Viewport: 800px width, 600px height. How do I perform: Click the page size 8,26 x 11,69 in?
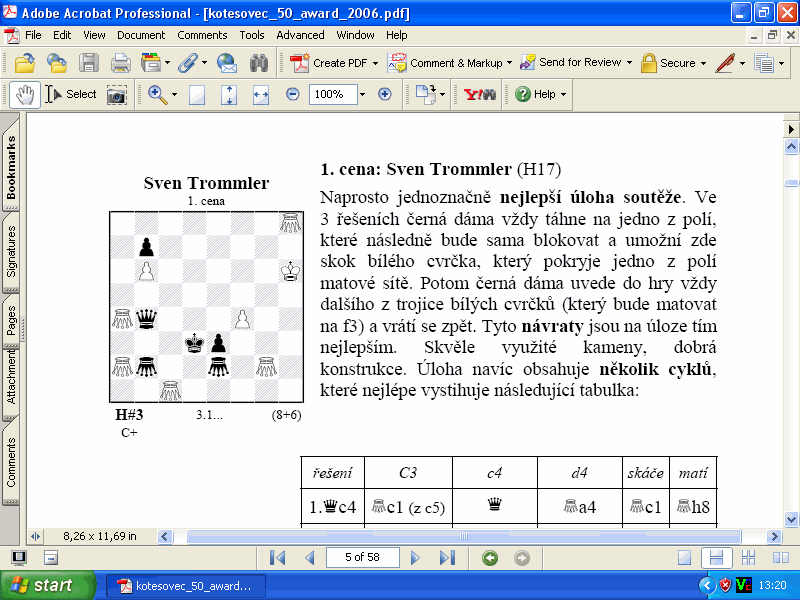click(x=99, y=536)
